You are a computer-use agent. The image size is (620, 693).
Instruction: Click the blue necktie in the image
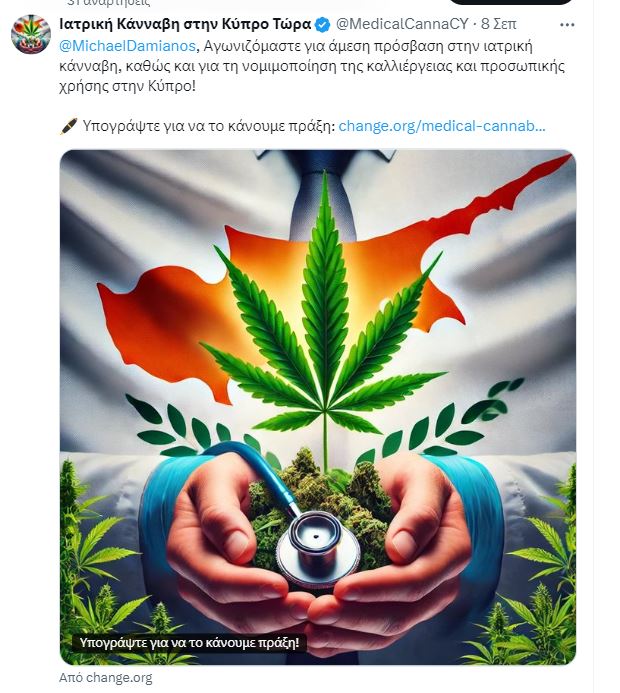tap(326, 194)
